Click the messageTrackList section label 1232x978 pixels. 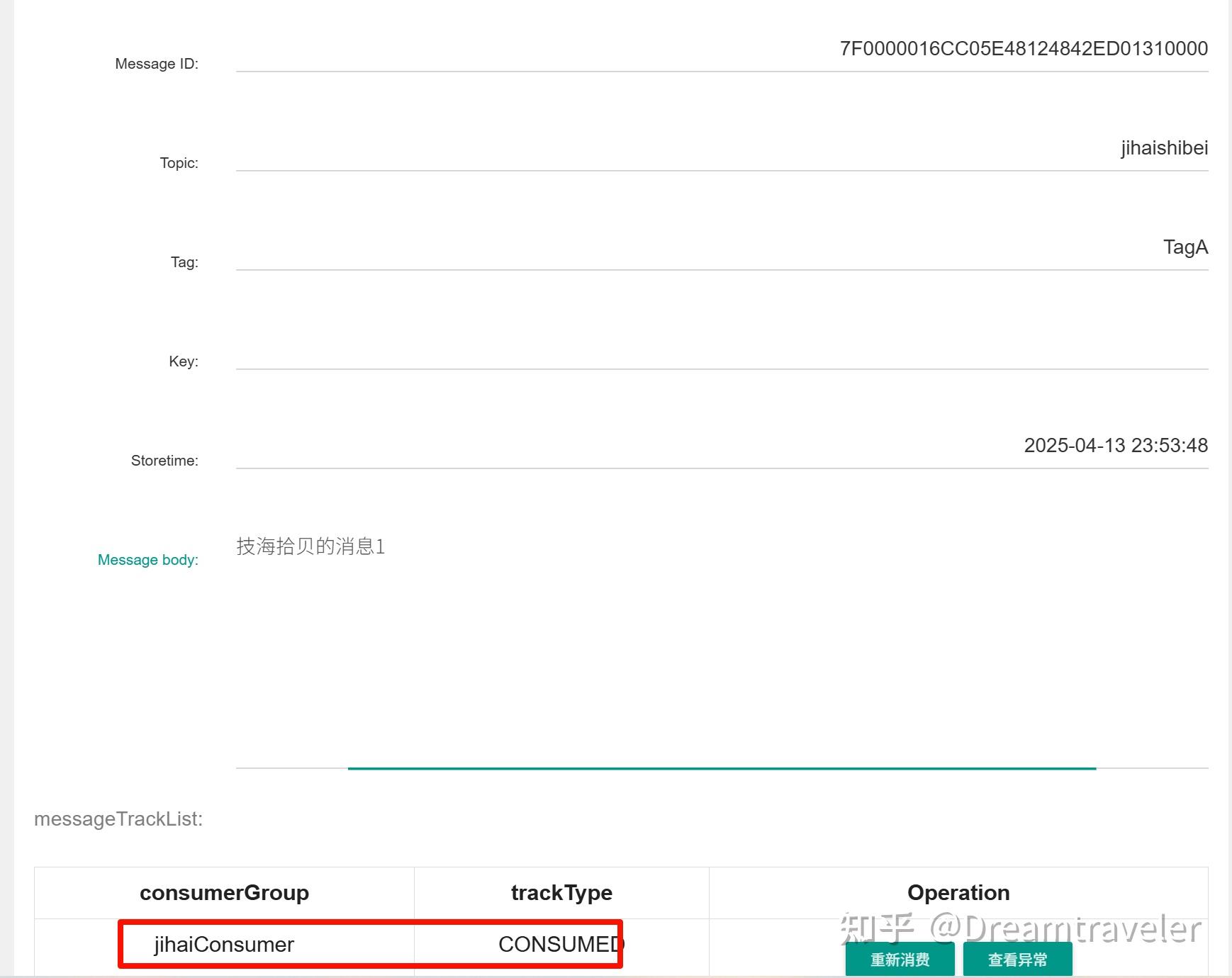pos(118,819)
